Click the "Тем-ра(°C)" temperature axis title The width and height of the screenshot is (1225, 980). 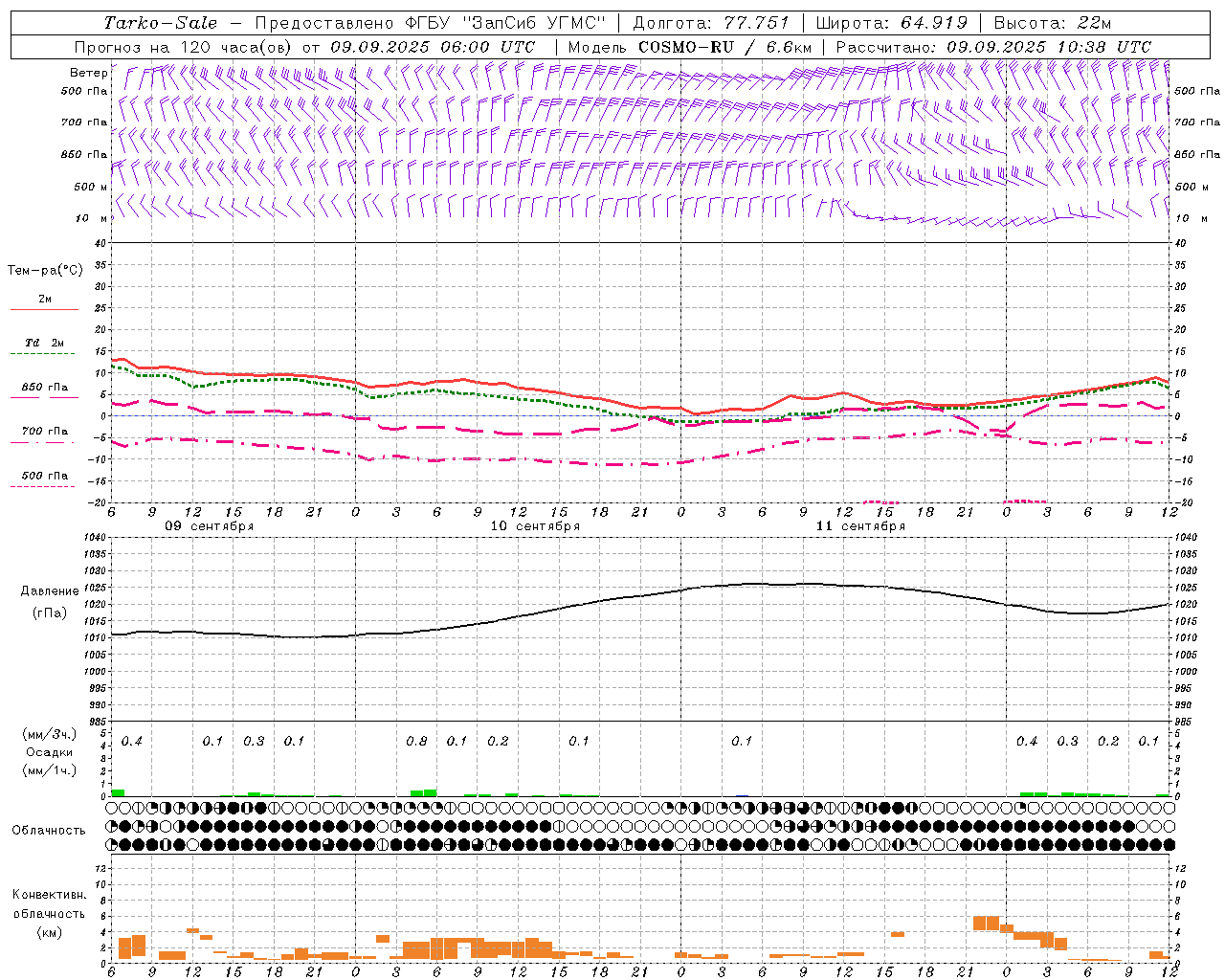tap(45, 271)
